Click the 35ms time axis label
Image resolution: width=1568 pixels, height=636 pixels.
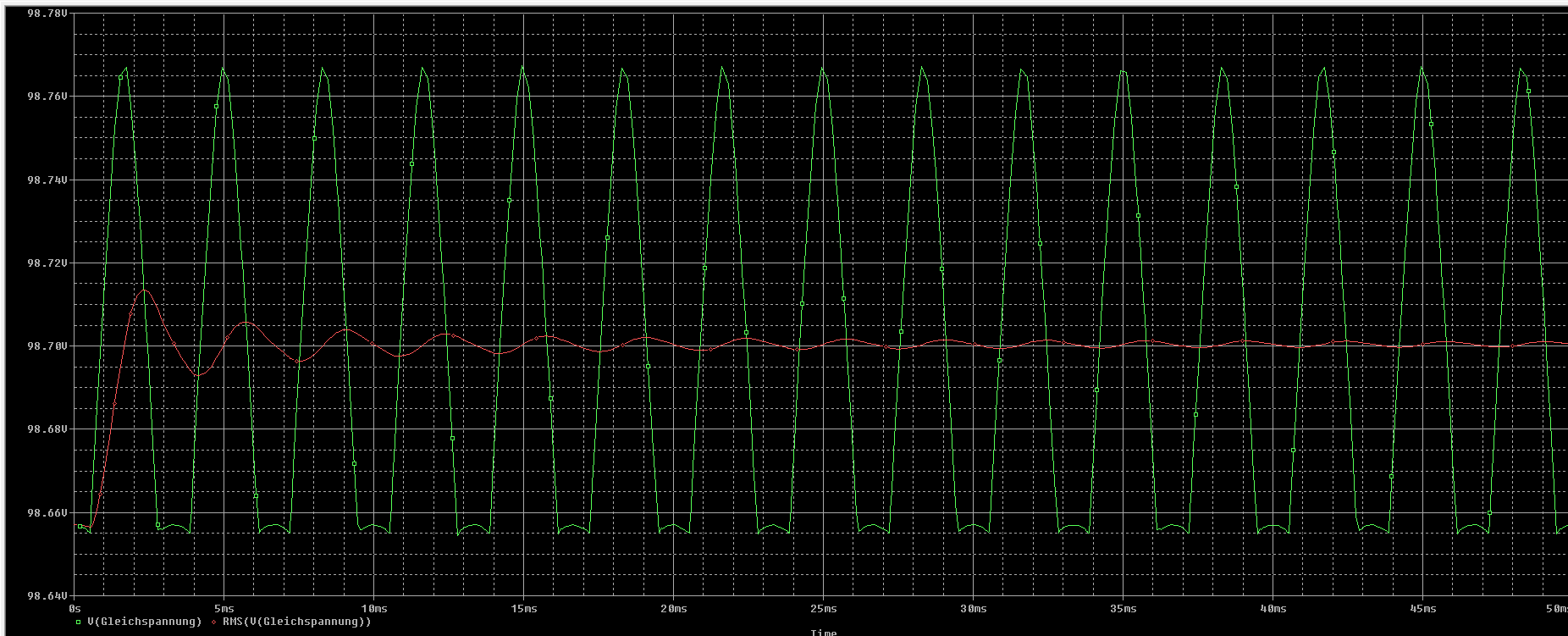coord(1123,608)
